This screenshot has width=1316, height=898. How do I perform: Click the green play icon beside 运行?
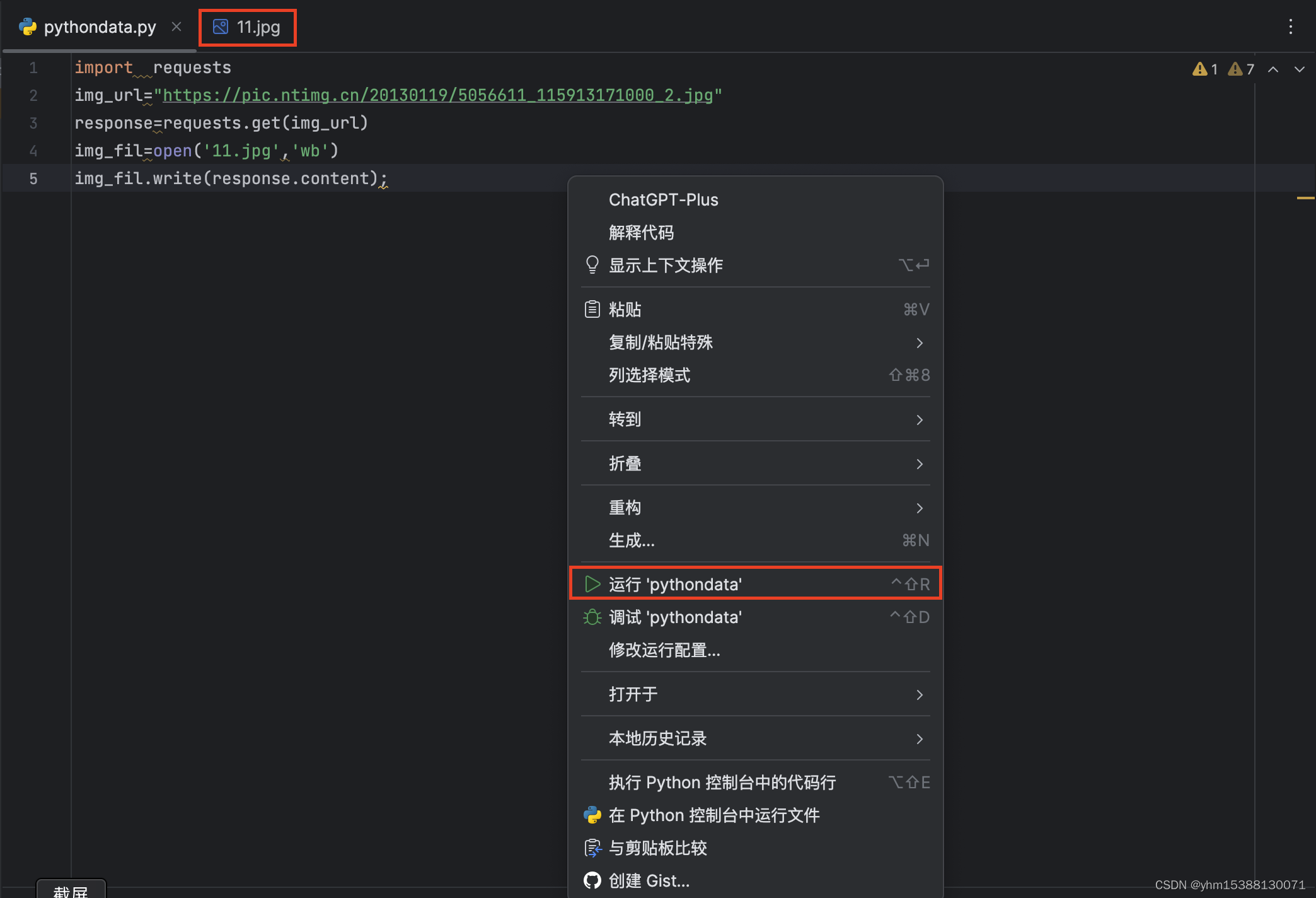click(x=592, y=584)
